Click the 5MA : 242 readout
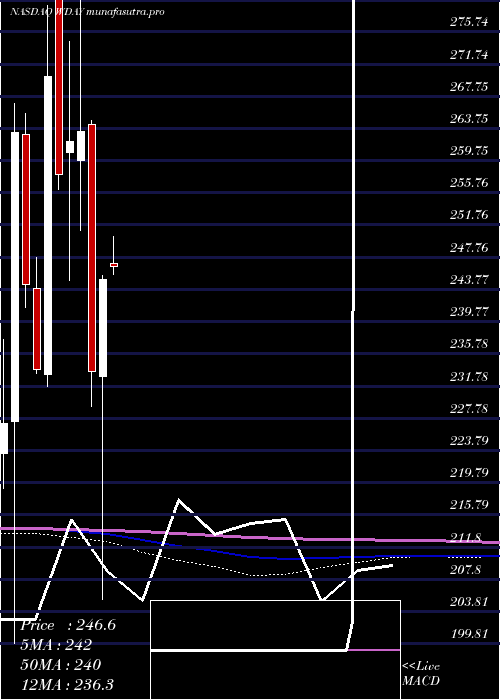The height and width of the screenshot is (700, 500). 56,645
